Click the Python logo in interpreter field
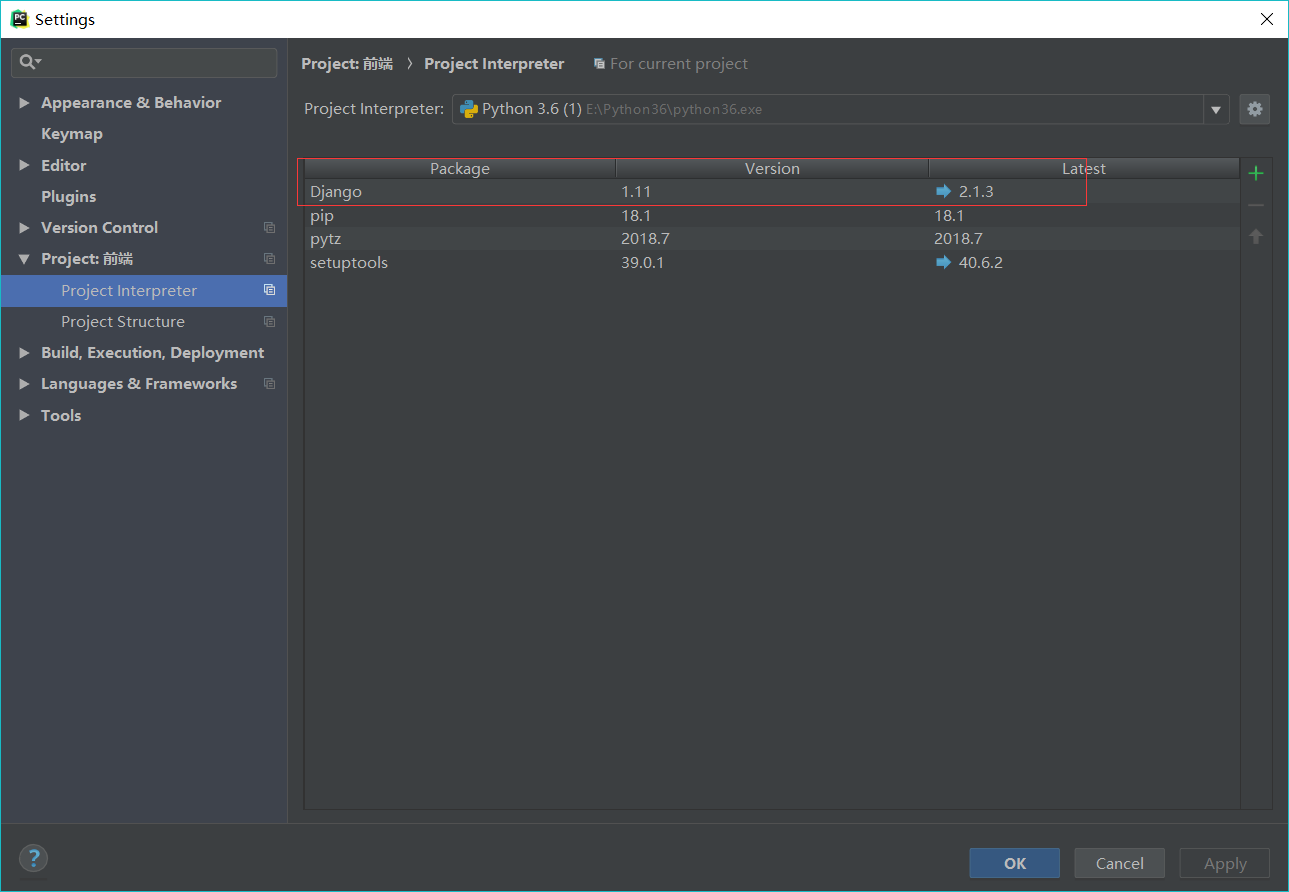The height and width of the screenshot is (892, 1289). click(x=468, y=109)
